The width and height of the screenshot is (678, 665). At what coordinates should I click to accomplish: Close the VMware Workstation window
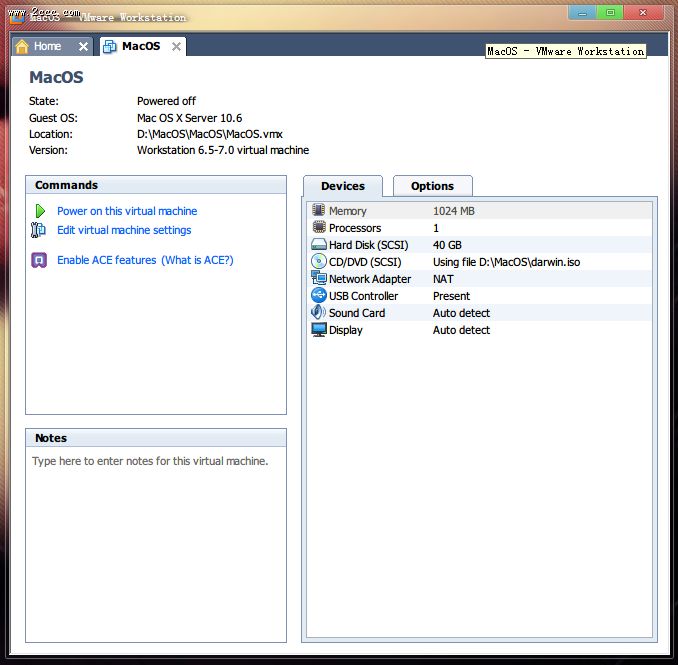[643, 13]
